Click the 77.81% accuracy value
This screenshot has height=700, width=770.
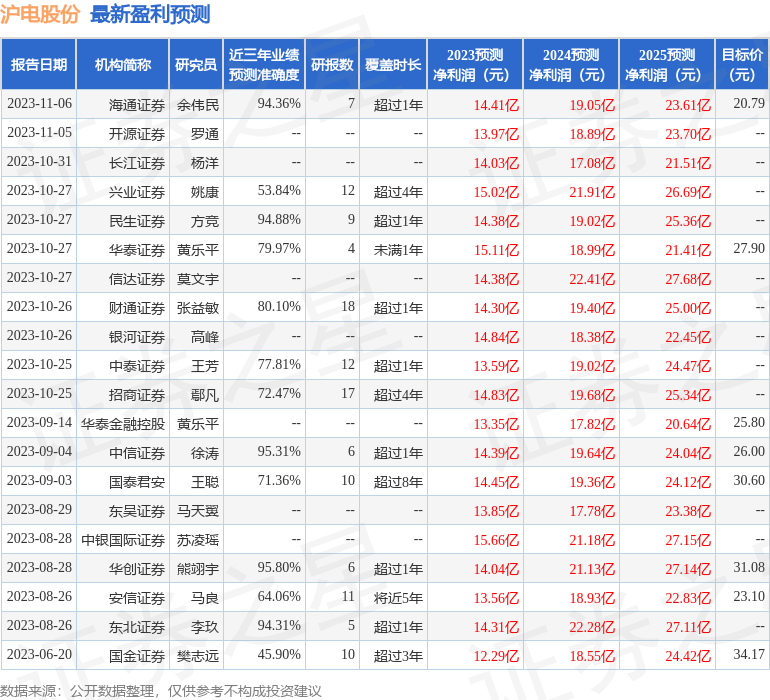click(279, 364)
